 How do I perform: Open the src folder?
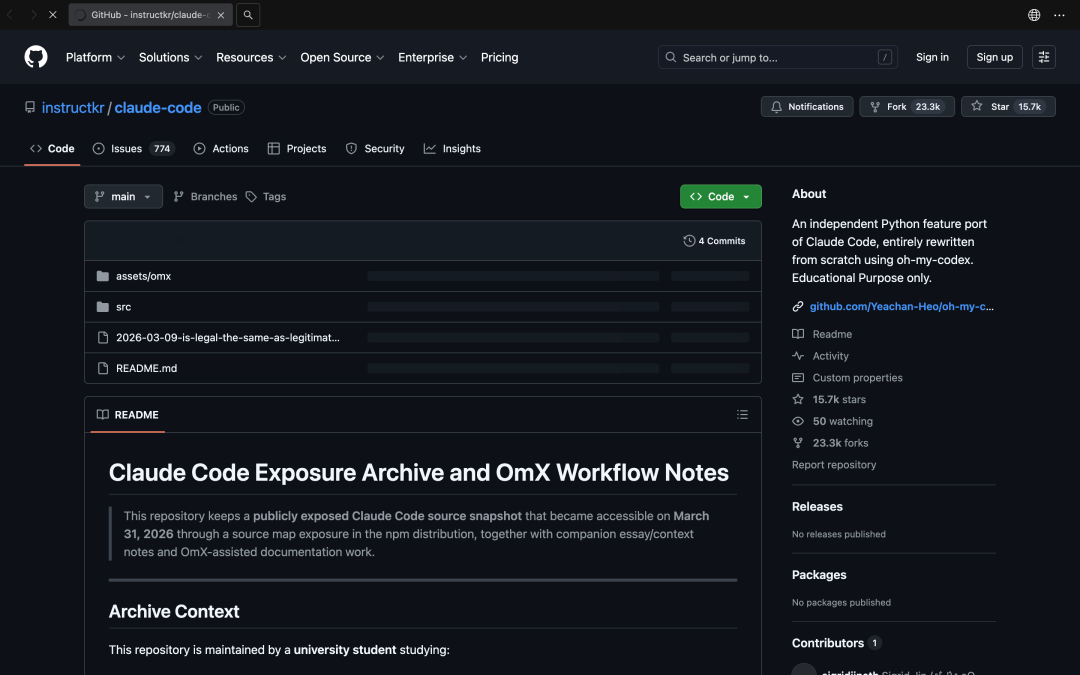click(123, 307)
